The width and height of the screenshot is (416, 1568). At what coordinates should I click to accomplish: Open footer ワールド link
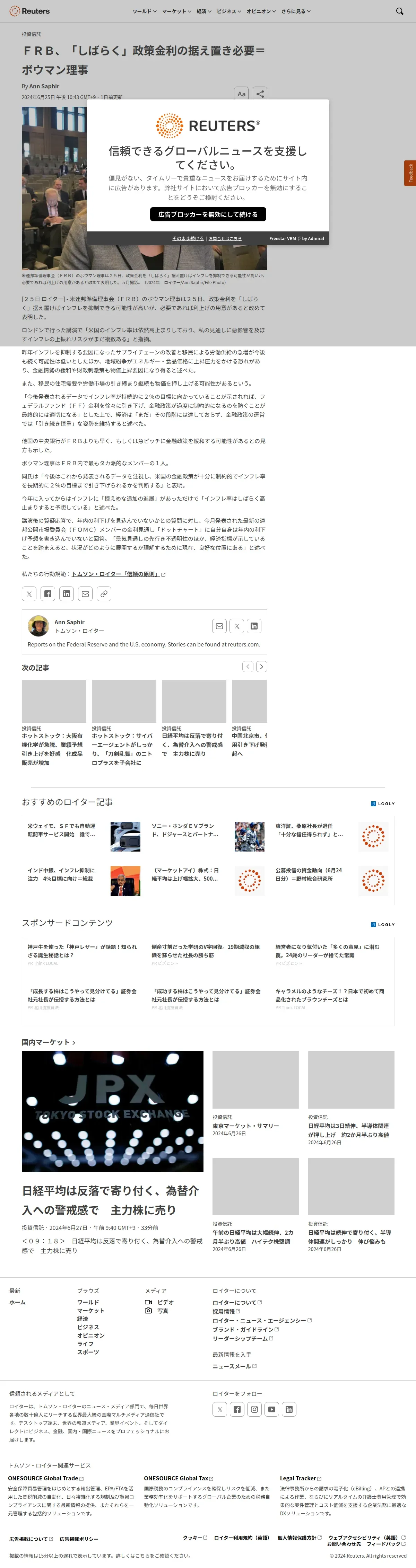pyautogui.click(x=88, y=1302)
